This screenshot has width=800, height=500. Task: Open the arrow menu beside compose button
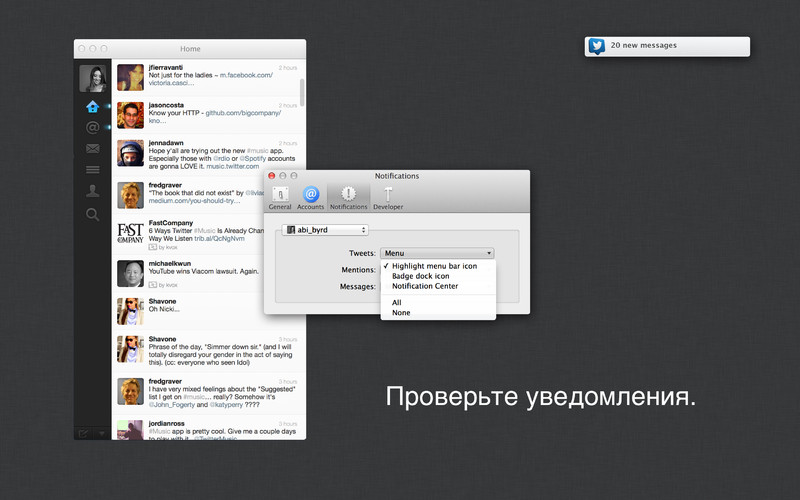(x=99, y=432)
